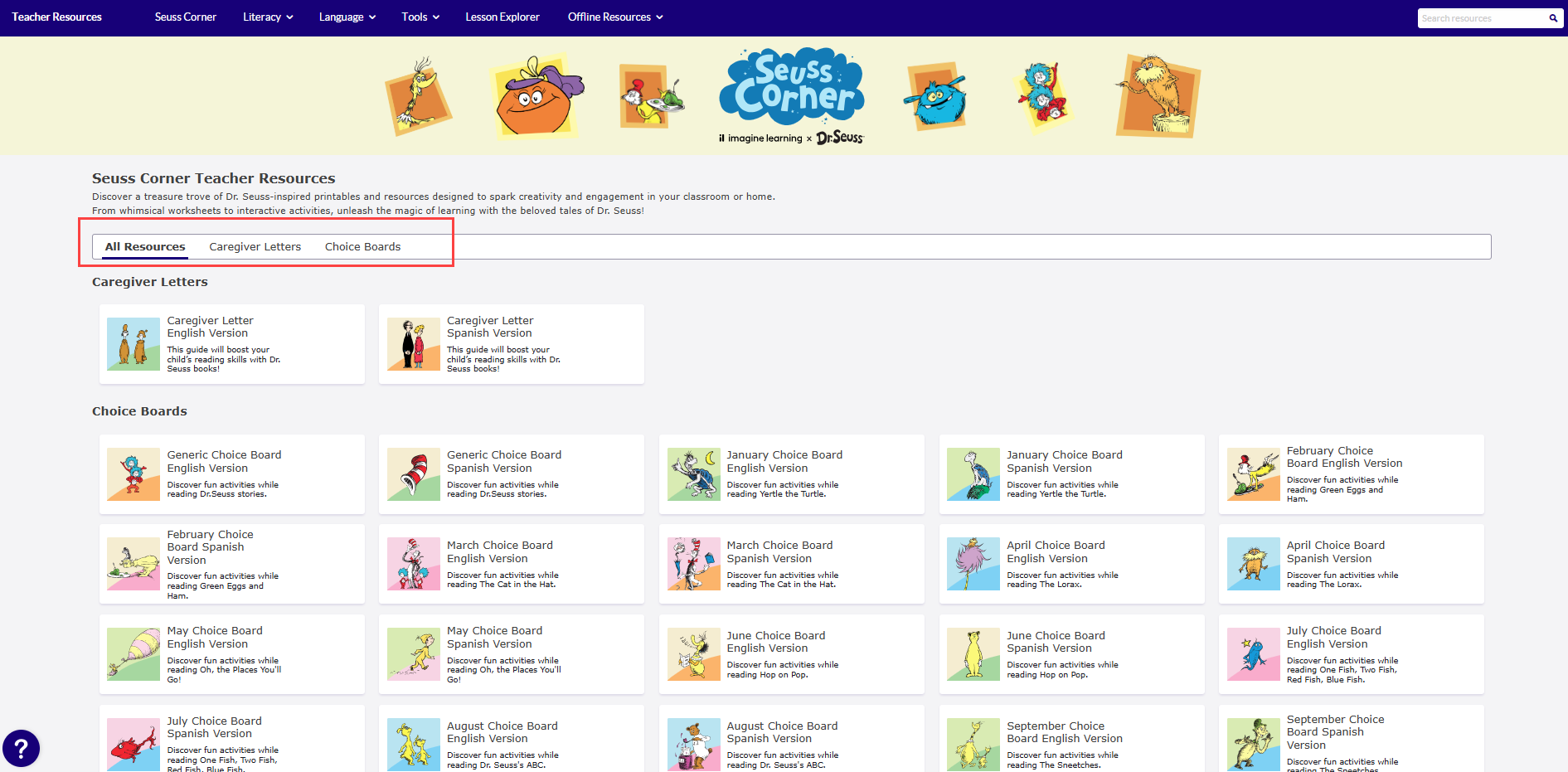Switch to the Caregiver Letters tab
The image size is (1568, 772).
(255, 247)
